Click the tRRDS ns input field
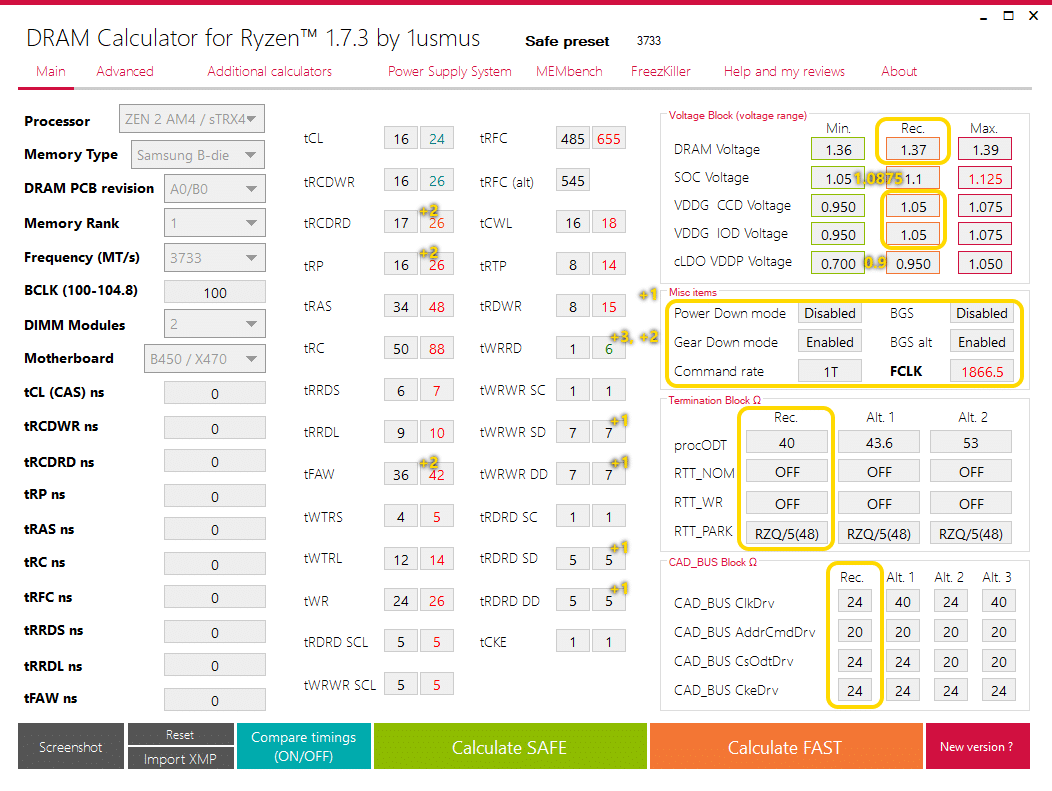Image resolution: width=1052 pixels, height=791 pixels. [x=215, y=632]
